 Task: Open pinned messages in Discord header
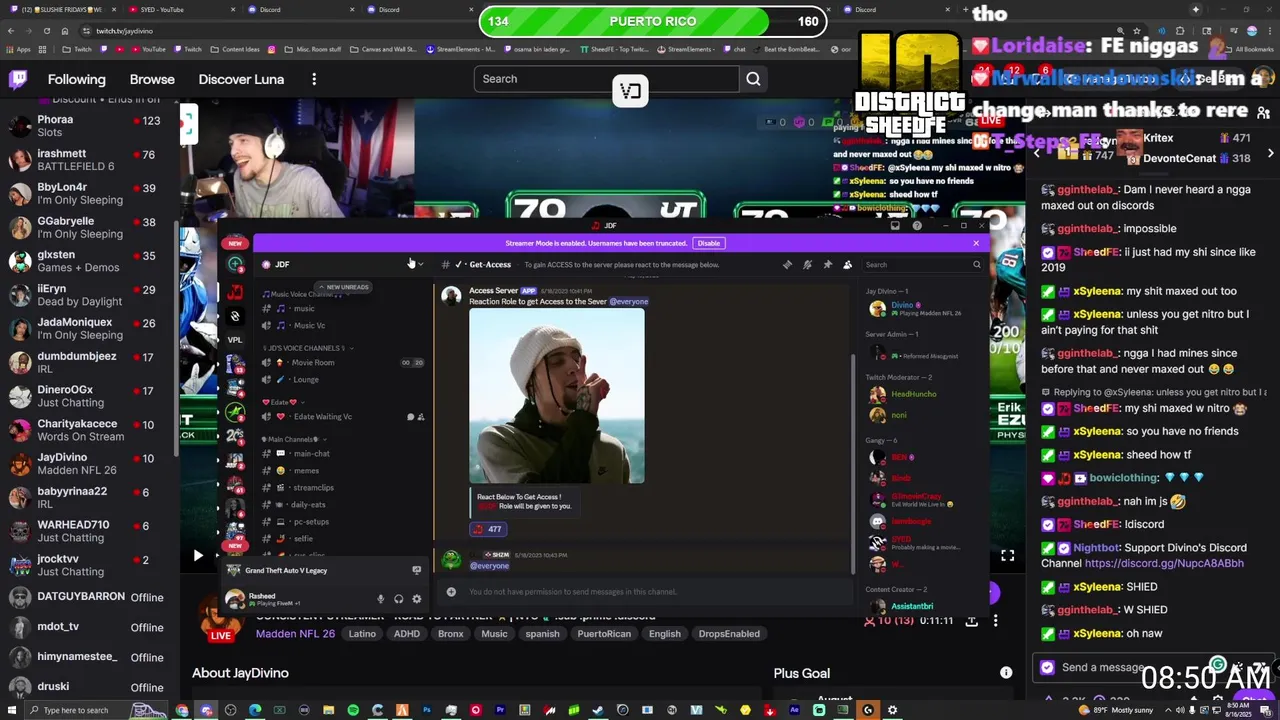click(827, 265)
